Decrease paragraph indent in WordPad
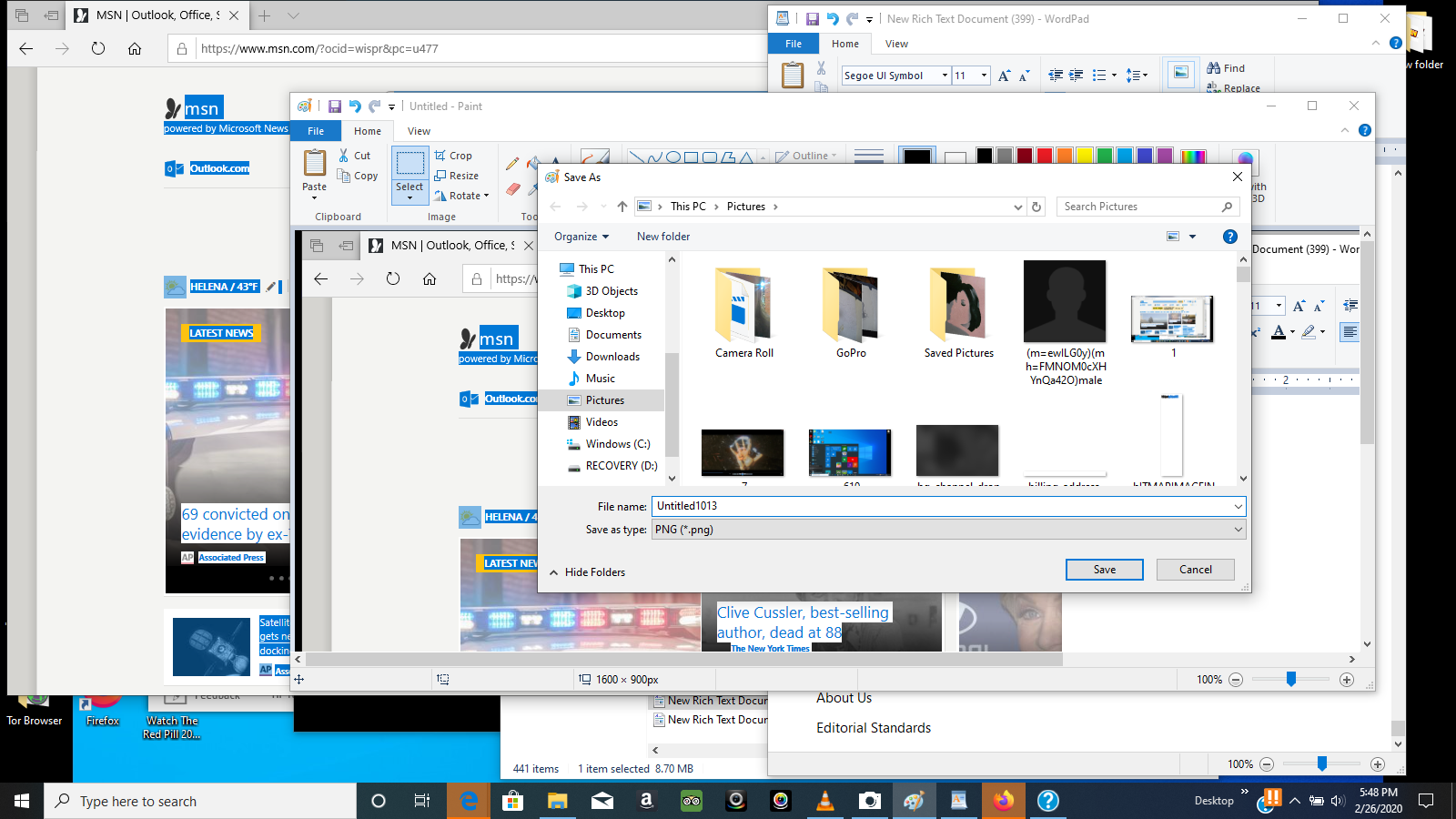Screen dimensions: 1456x819 [x=1056, y=76]
